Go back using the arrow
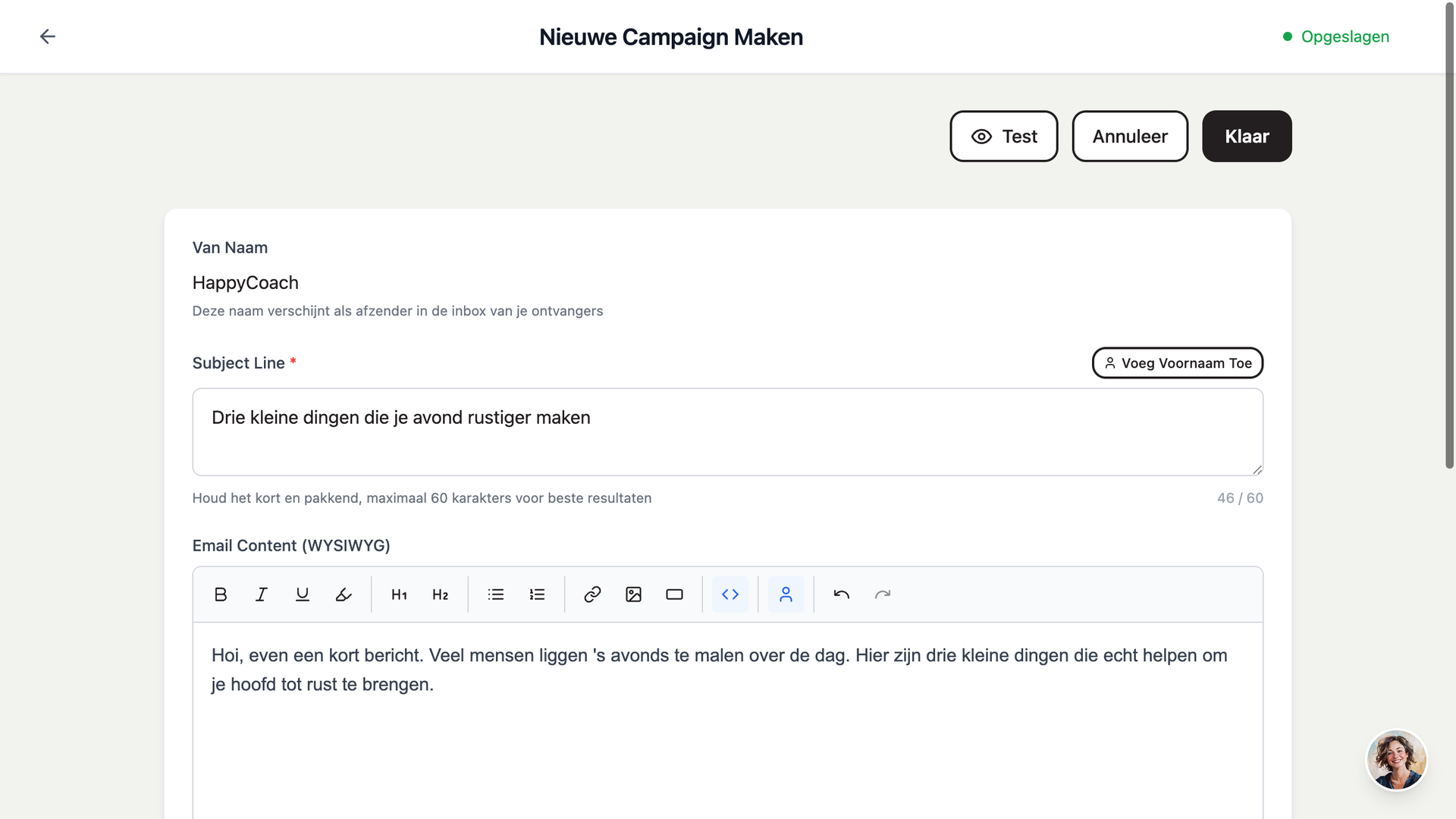Screen dimensions: 1456x819 [x=48, y=36]
